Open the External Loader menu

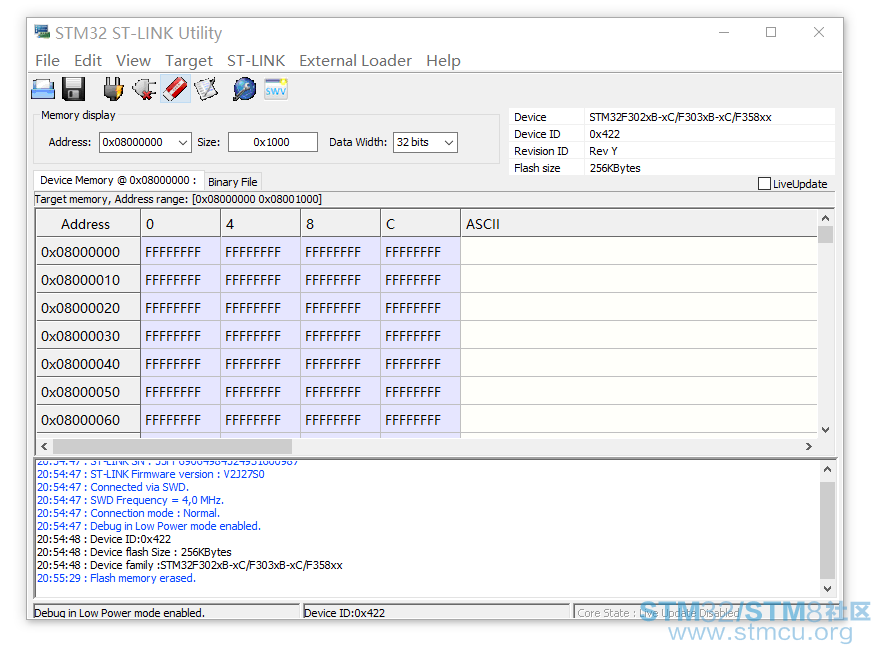click(355, 60)
